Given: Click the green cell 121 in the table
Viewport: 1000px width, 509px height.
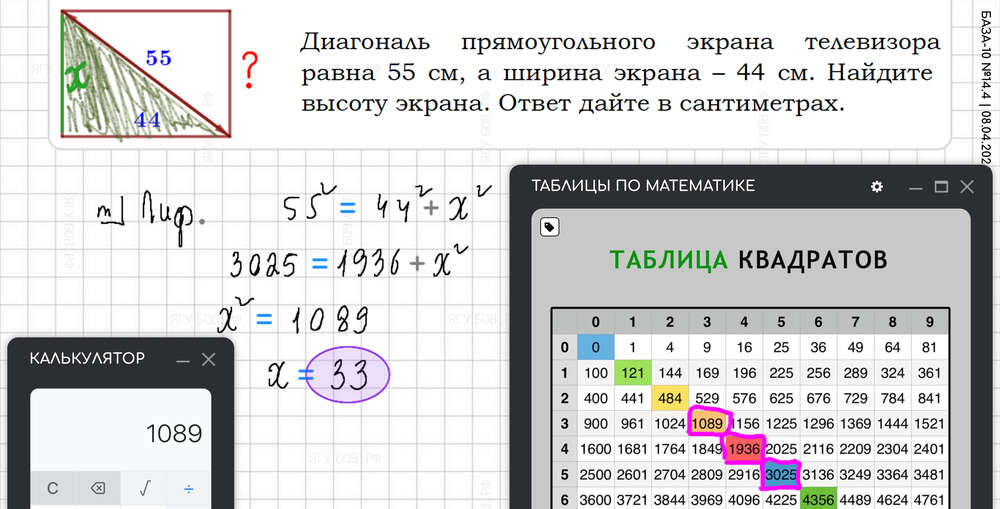Looking at the screenshot, I should (x=632, y=373).
